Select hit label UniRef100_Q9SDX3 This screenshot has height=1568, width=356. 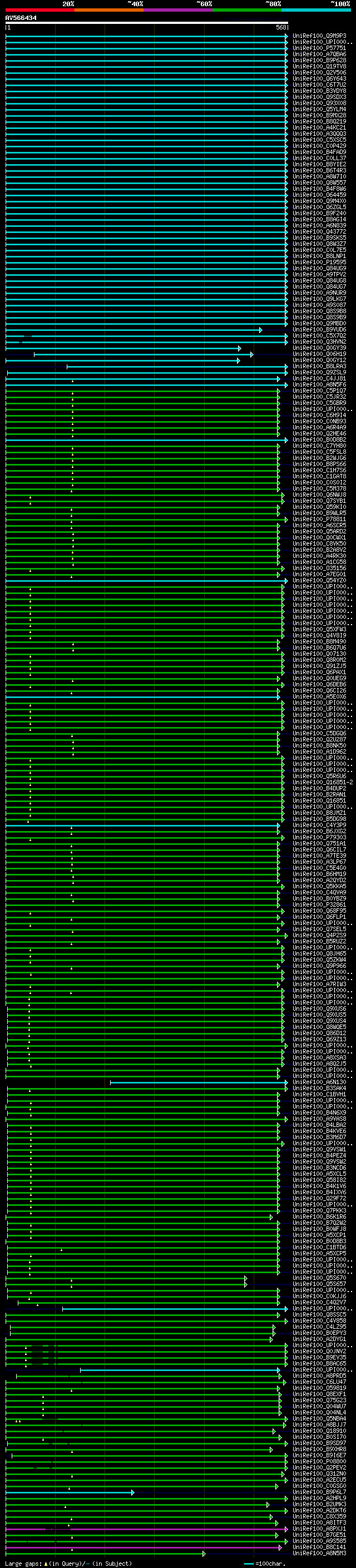(319, 97)
